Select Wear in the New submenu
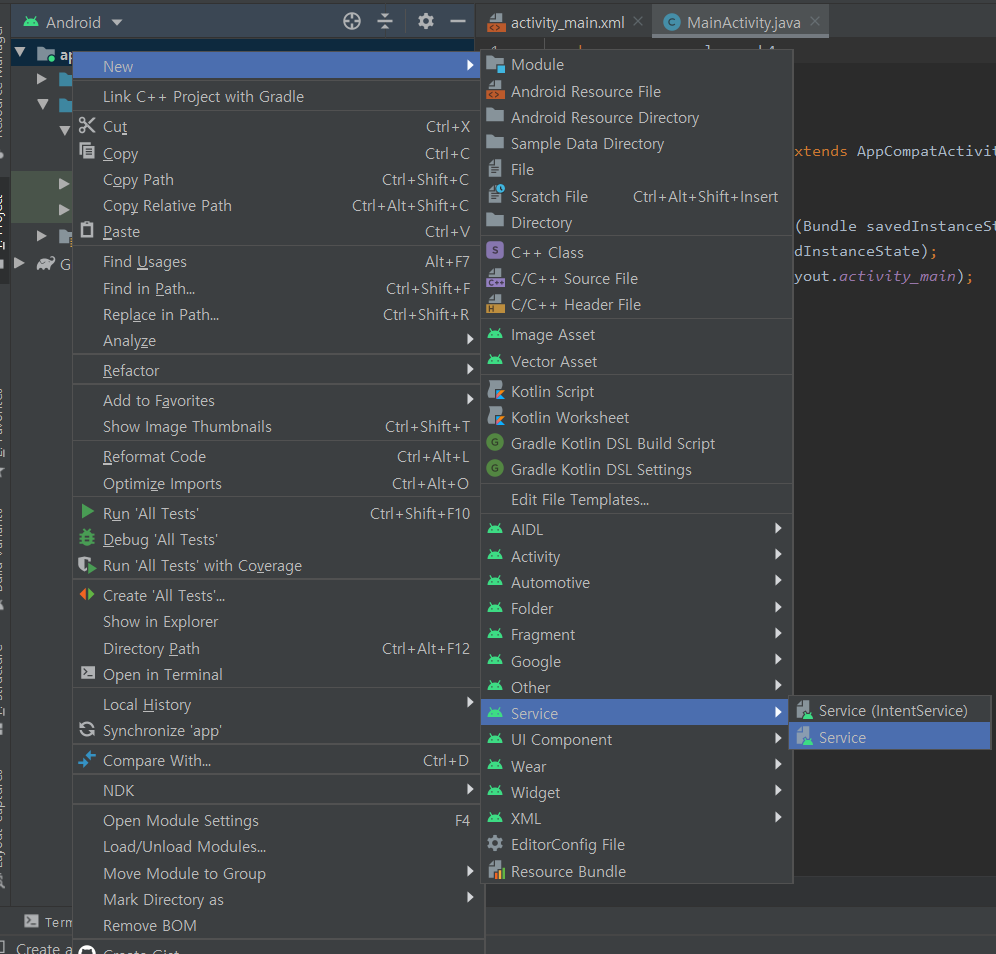The image size is (996, 954). pos(636,766)
